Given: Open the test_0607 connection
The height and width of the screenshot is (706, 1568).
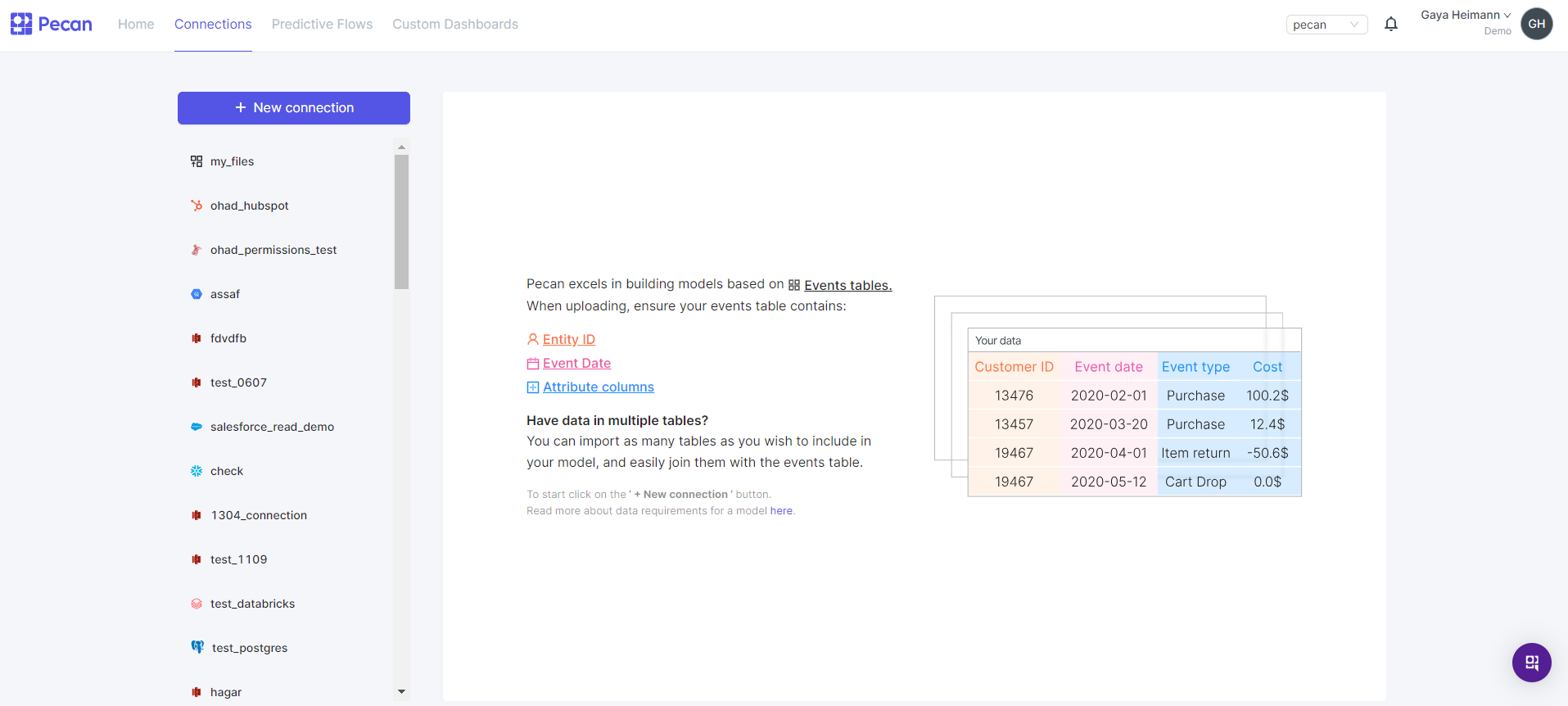Looking at the screenshot, I should pos(239,382).
